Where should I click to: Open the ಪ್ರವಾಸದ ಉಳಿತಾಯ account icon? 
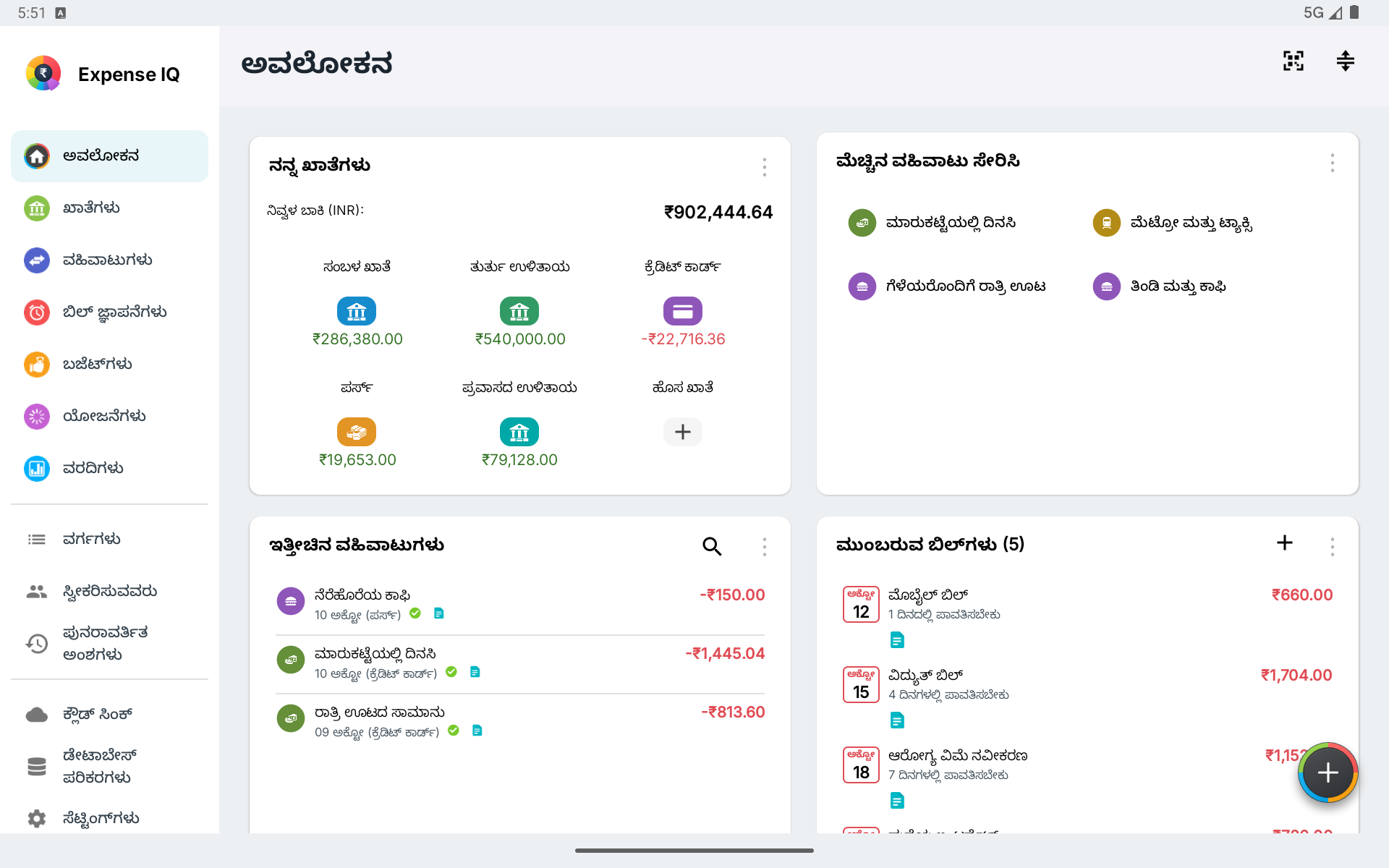(519, 432)
